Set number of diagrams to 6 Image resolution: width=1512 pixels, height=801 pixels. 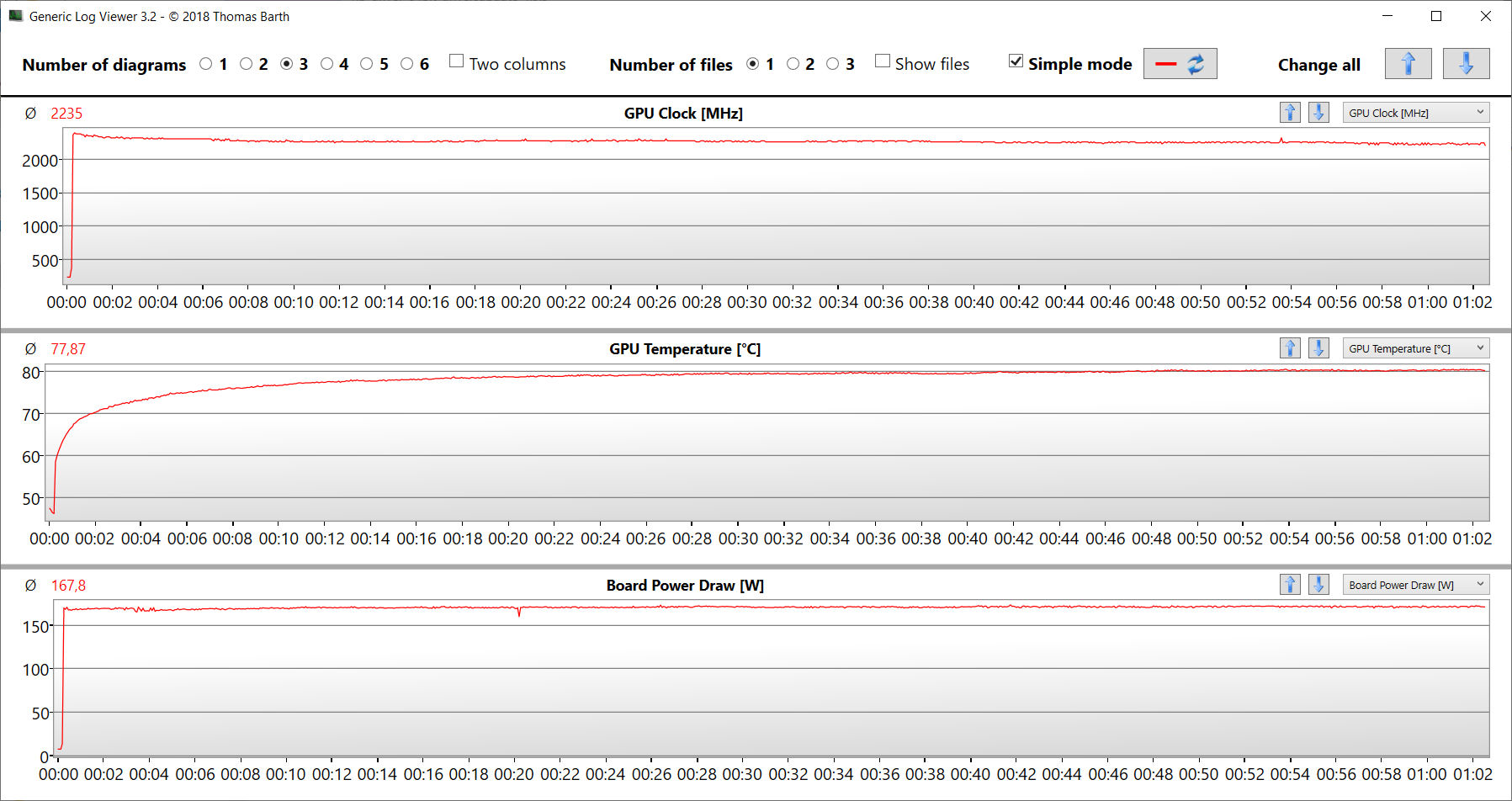(407, 64)
